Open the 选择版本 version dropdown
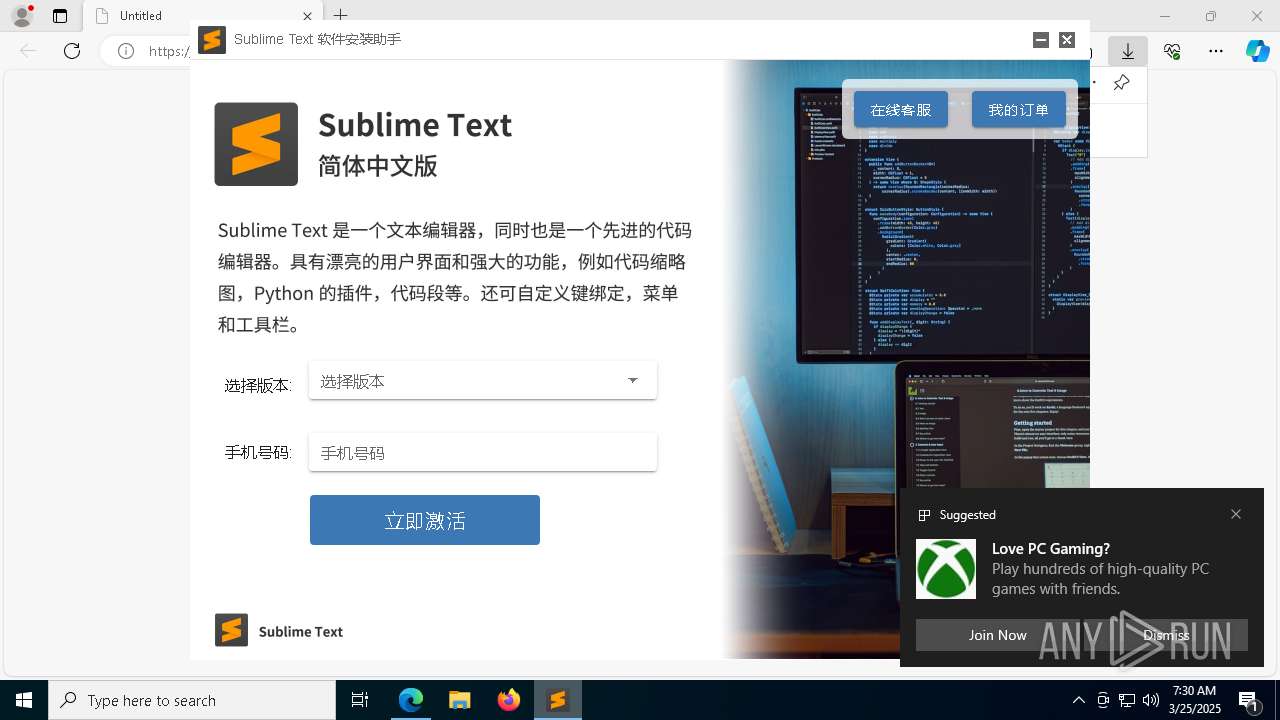Image resolution: width=1280 pixels, height=720 pixels. (x=482, y=381)
